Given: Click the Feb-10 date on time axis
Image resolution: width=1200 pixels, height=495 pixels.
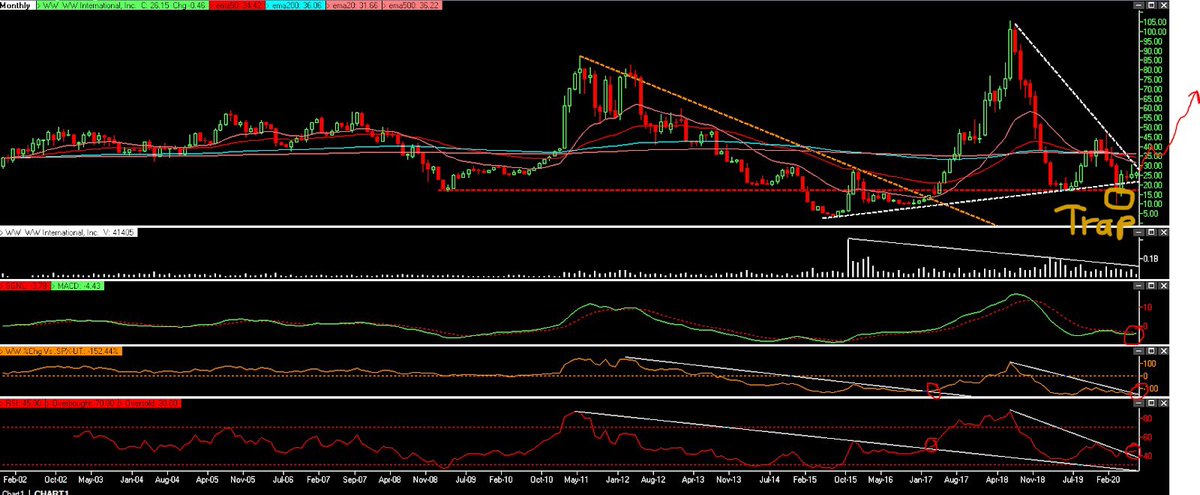Looking at the screenshot, I should (x=501, y=481).
